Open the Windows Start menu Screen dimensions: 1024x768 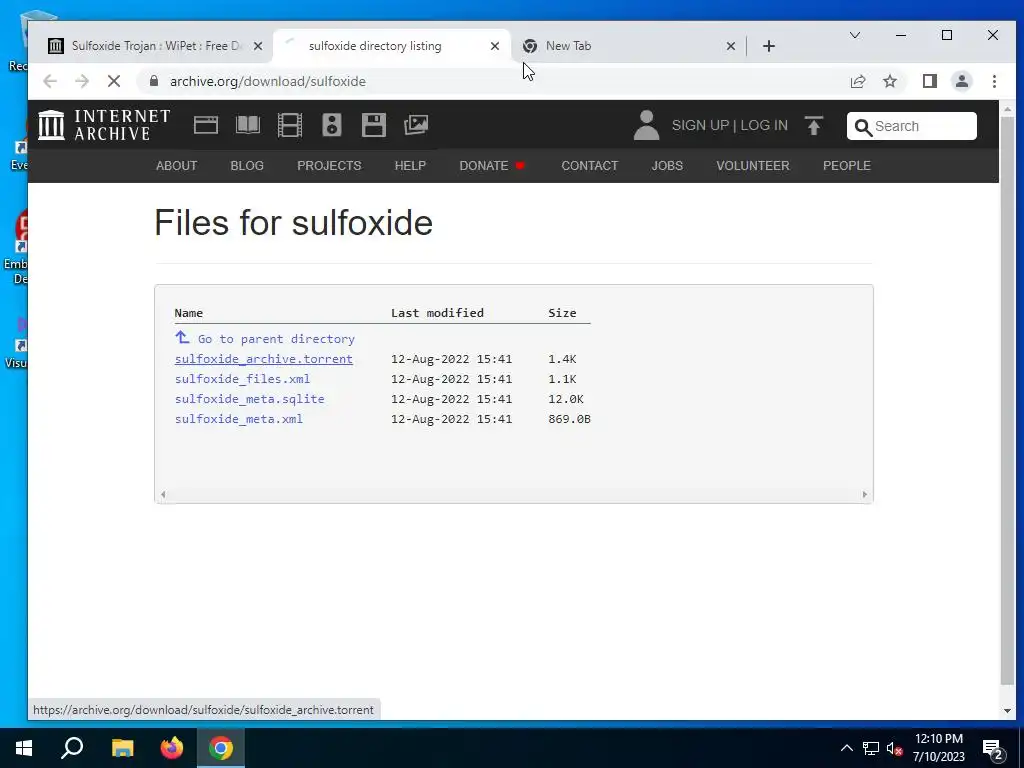pyautogui.click(x=24, y=748)
